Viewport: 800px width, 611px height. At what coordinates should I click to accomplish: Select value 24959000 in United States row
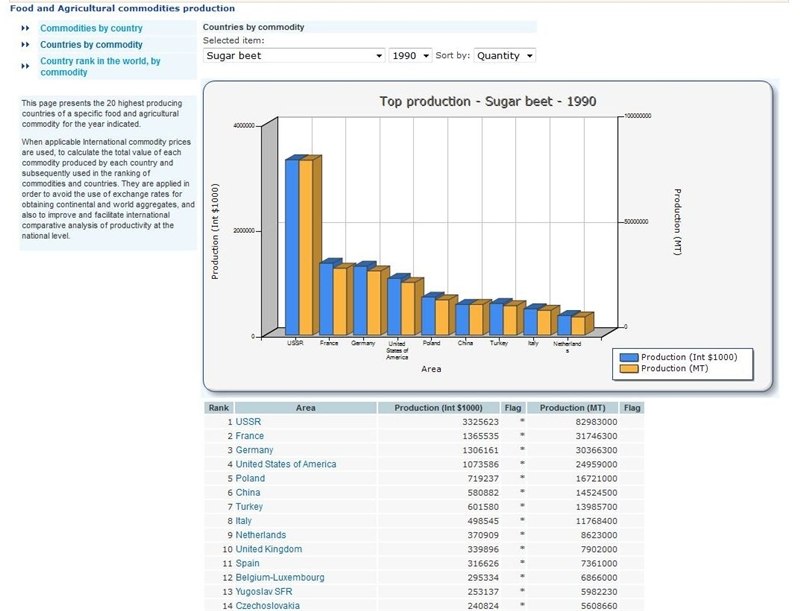[x=596, y=465]
